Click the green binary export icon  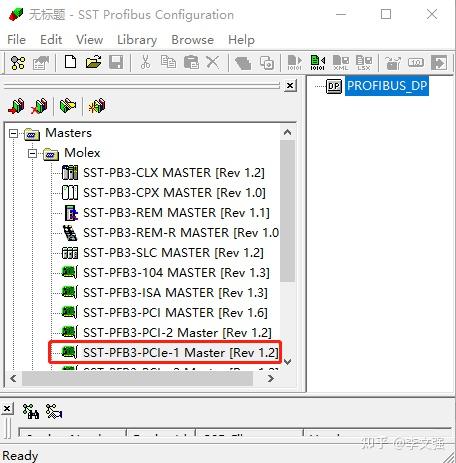click(x=318, y=62)
